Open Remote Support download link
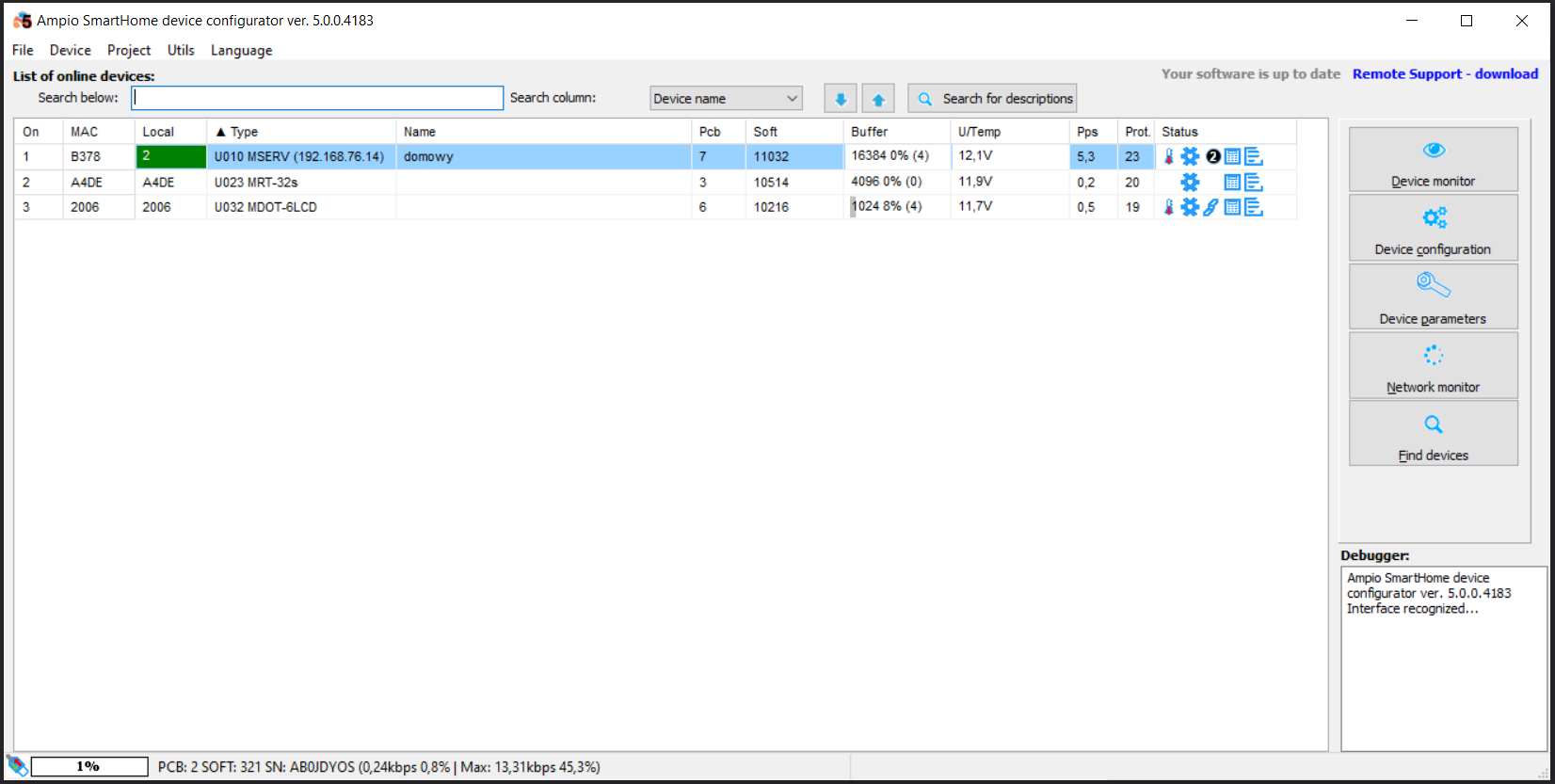Screen dimensions: 1555x784 pyautogui.click(x=1445, y=74)
